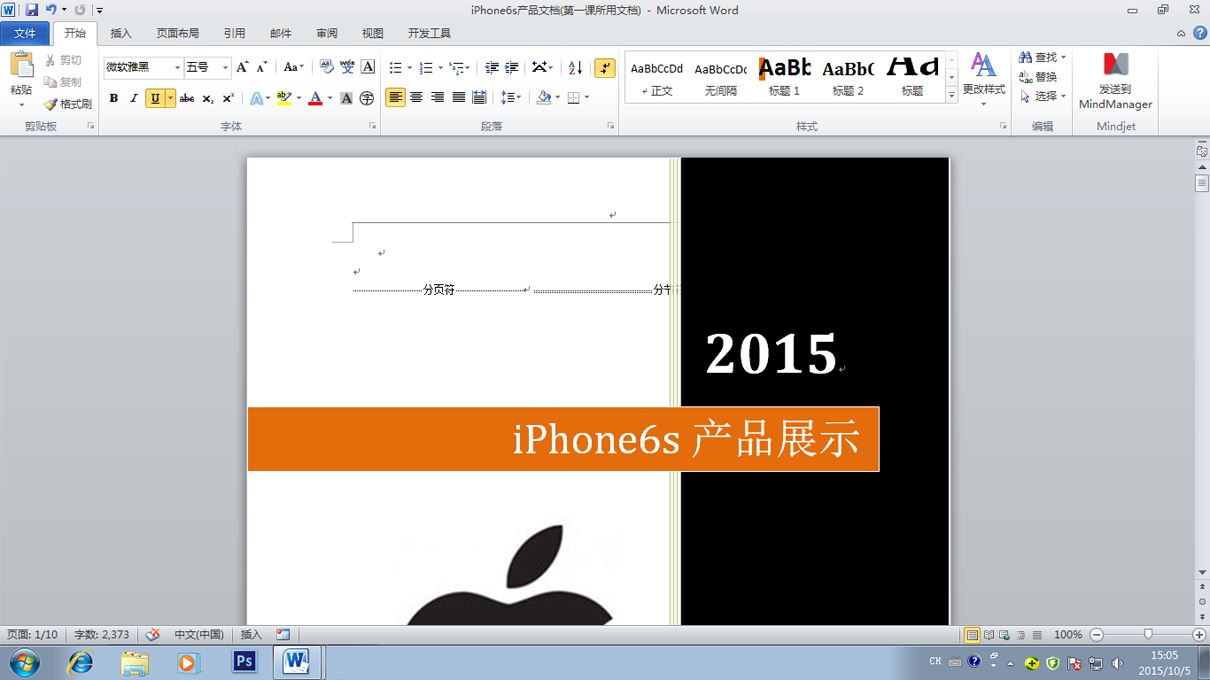Click the Enclose Characters icon
1210x680 pixels.
pos(367,98)
